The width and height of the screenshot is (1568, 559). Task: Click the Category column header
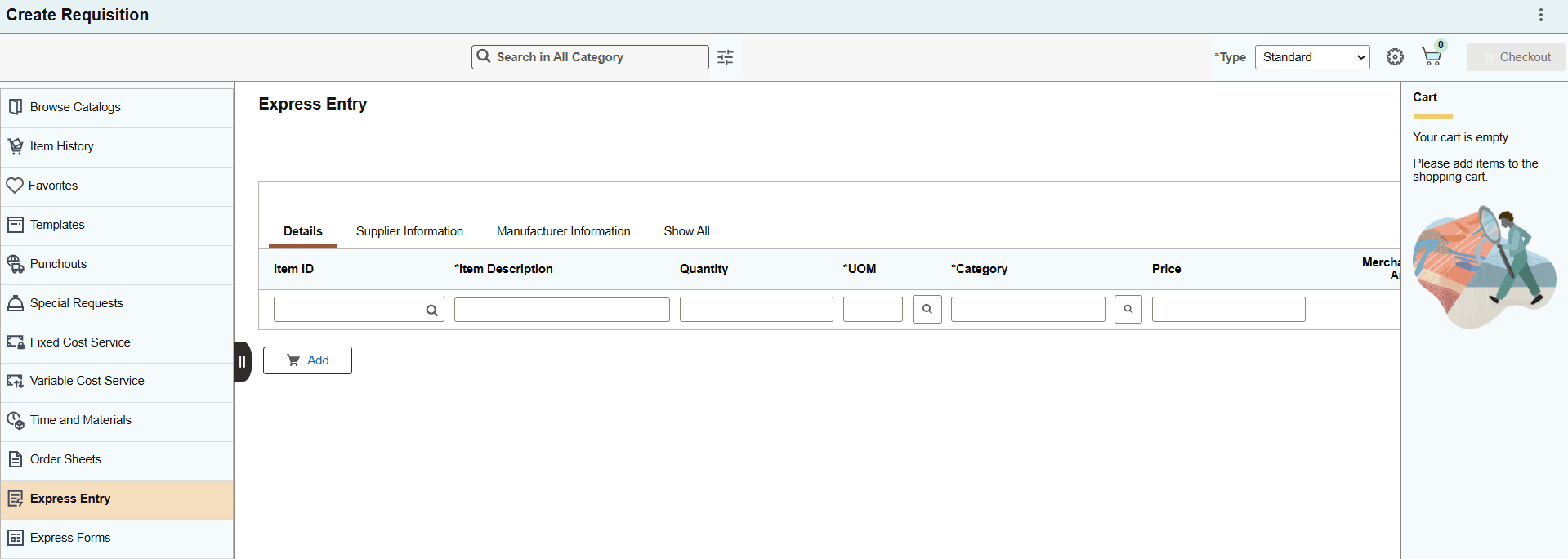(979, 269)
